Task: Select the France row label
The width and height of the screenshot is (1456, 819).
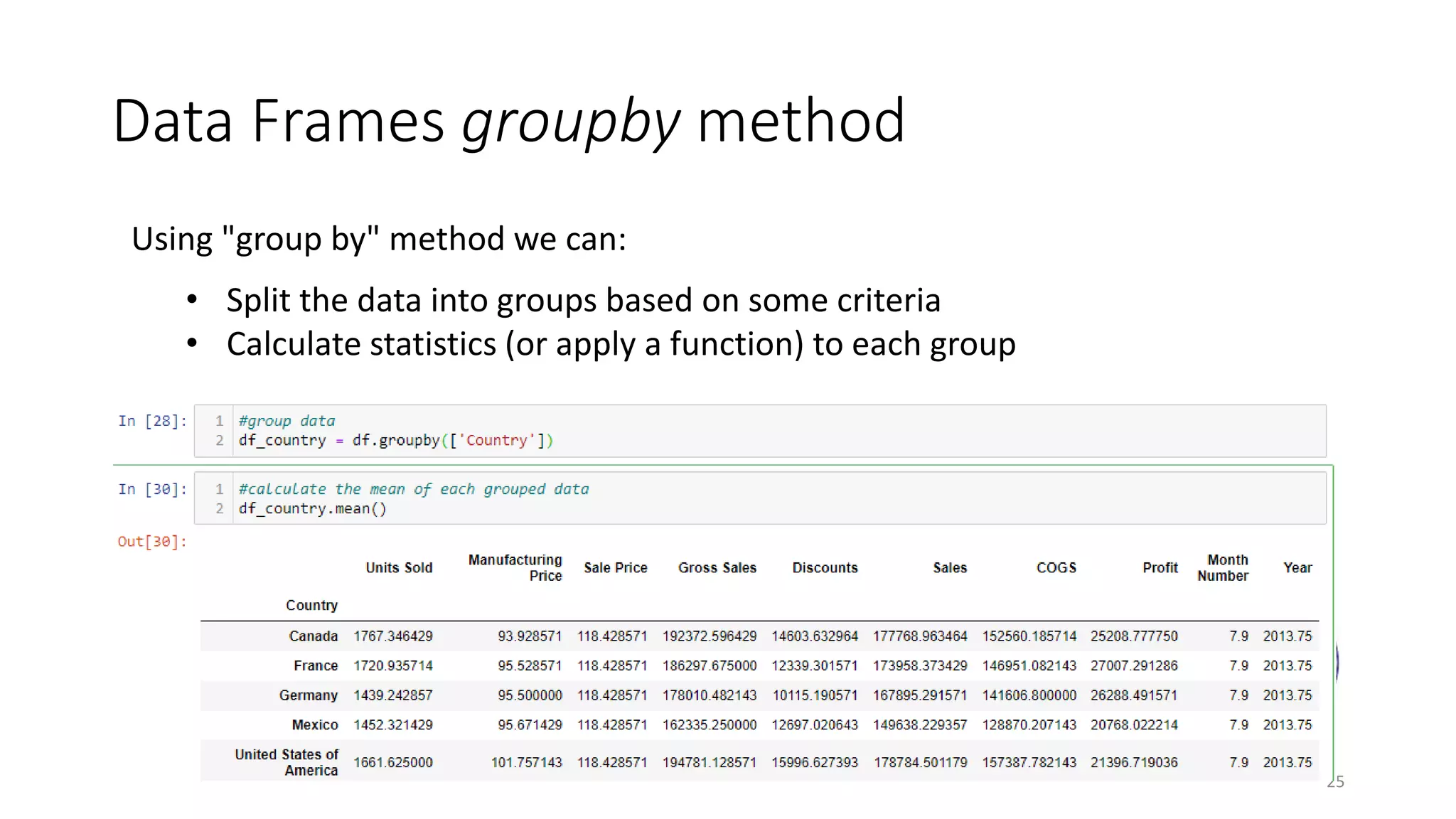Action: tap(316, 666)
